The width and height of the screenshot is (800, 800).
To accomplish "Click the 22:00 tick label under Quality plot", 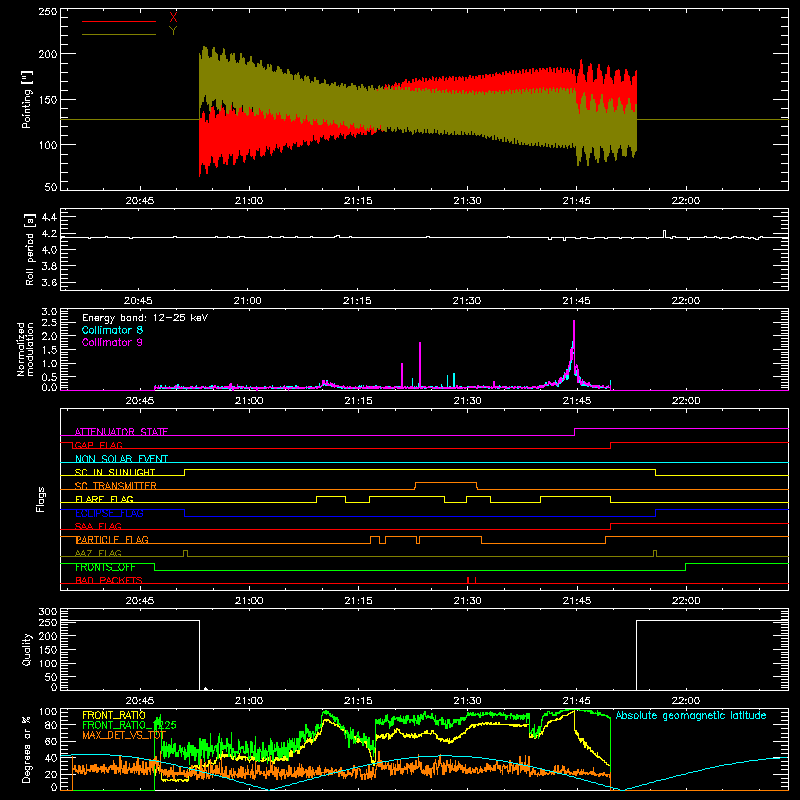I will (x=686, y=701).
